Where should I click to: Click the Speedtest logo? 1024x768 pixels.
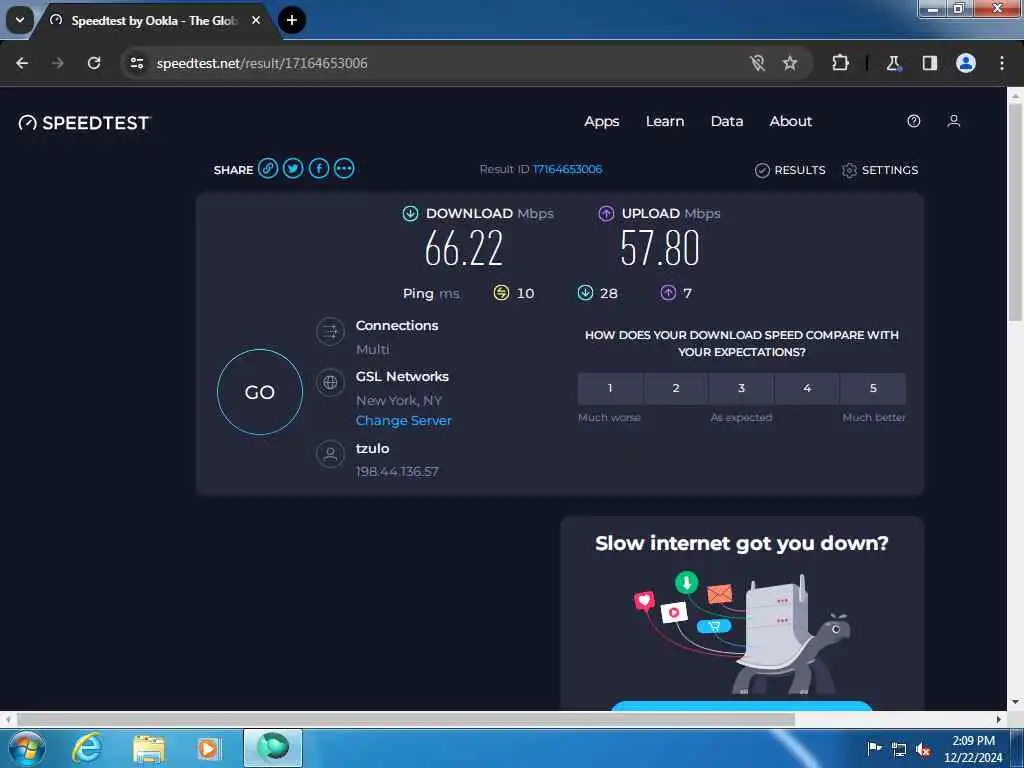pyautogui.click(x=84, y=123)
